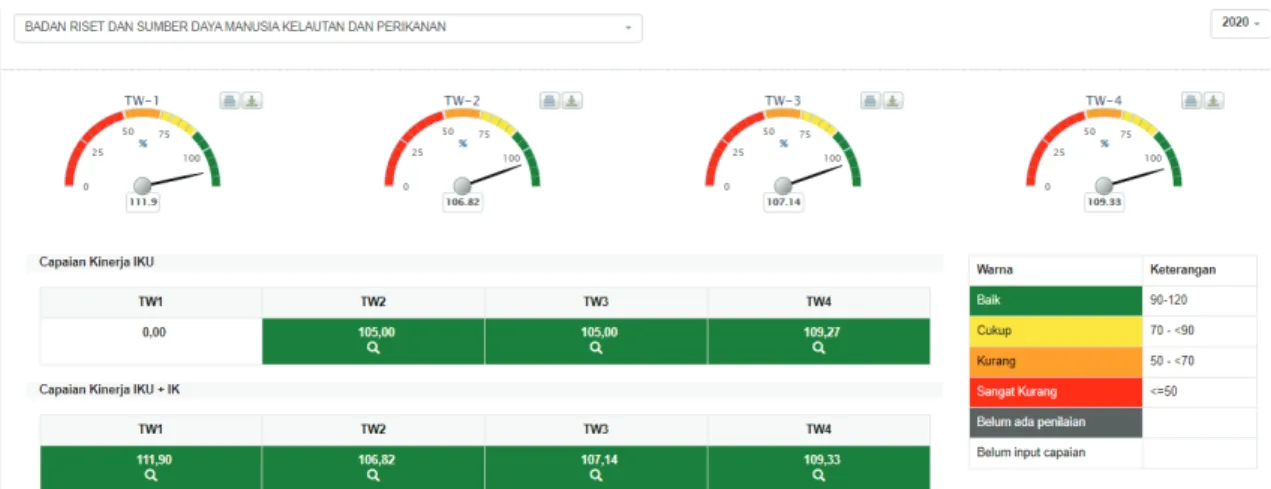Open details magnifier under IKU TW4 109,27
The height and width of the screenshot is (489, 1271).
(819, 349)
